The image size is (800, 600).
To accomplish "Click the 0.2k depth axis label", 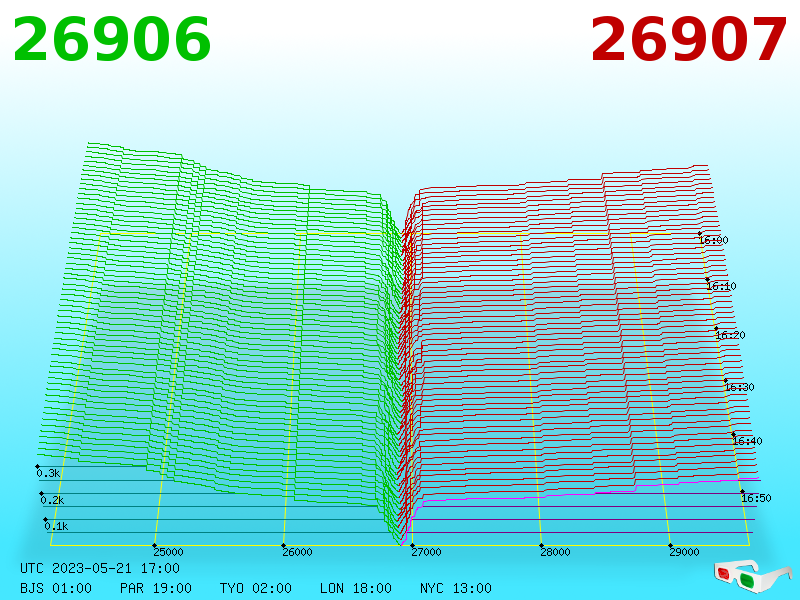I will (x=53, y=500).
